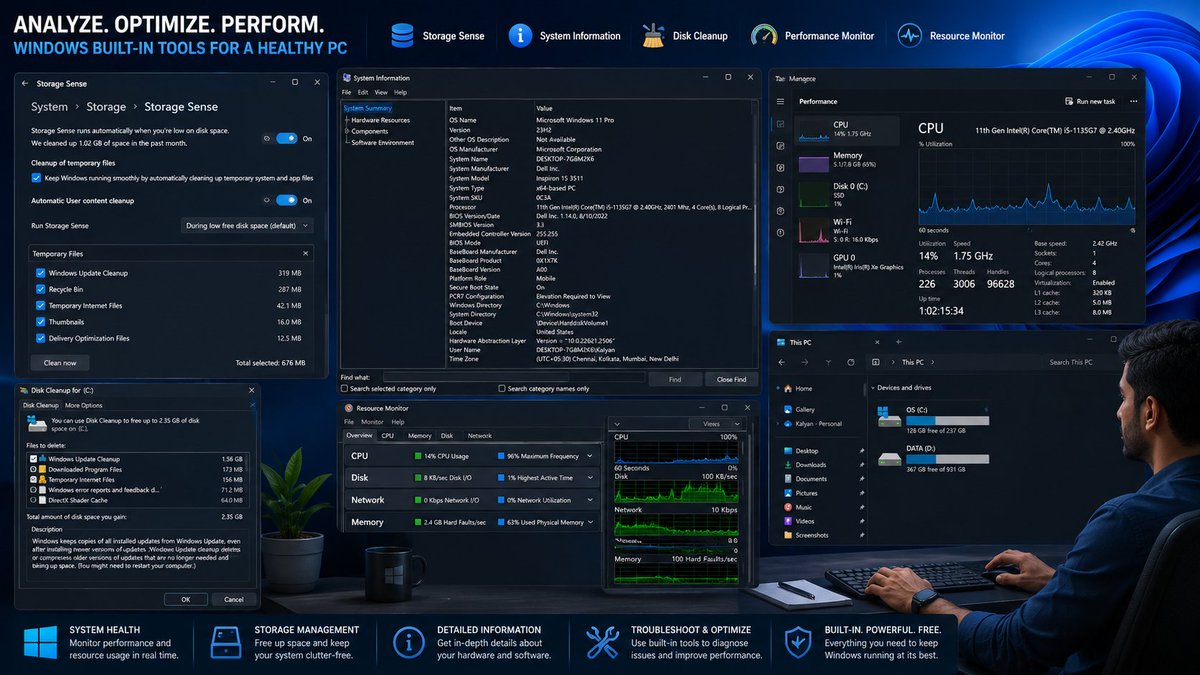Image resolution: width=1200 pixels, height=675 pixels.
Task: Select Disk 0 (C:) in Task Manager
Action: click(846, 194)
